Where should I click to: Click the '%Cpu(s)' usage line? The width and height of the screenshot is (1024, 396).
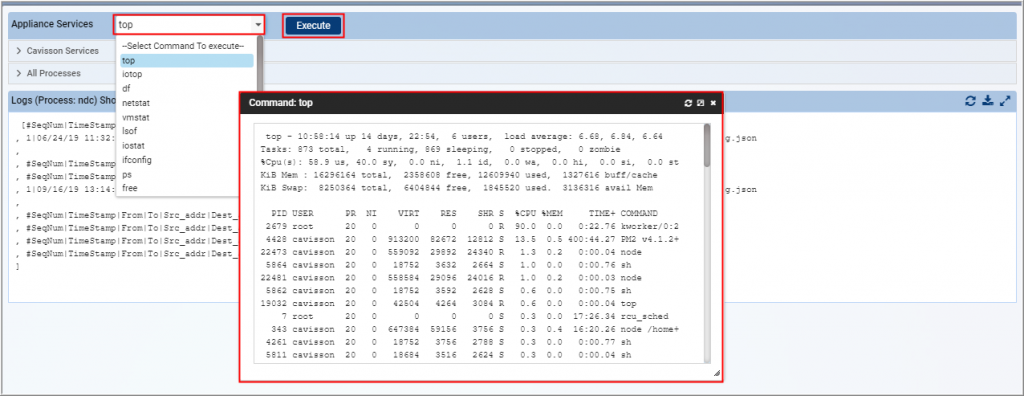470,162
